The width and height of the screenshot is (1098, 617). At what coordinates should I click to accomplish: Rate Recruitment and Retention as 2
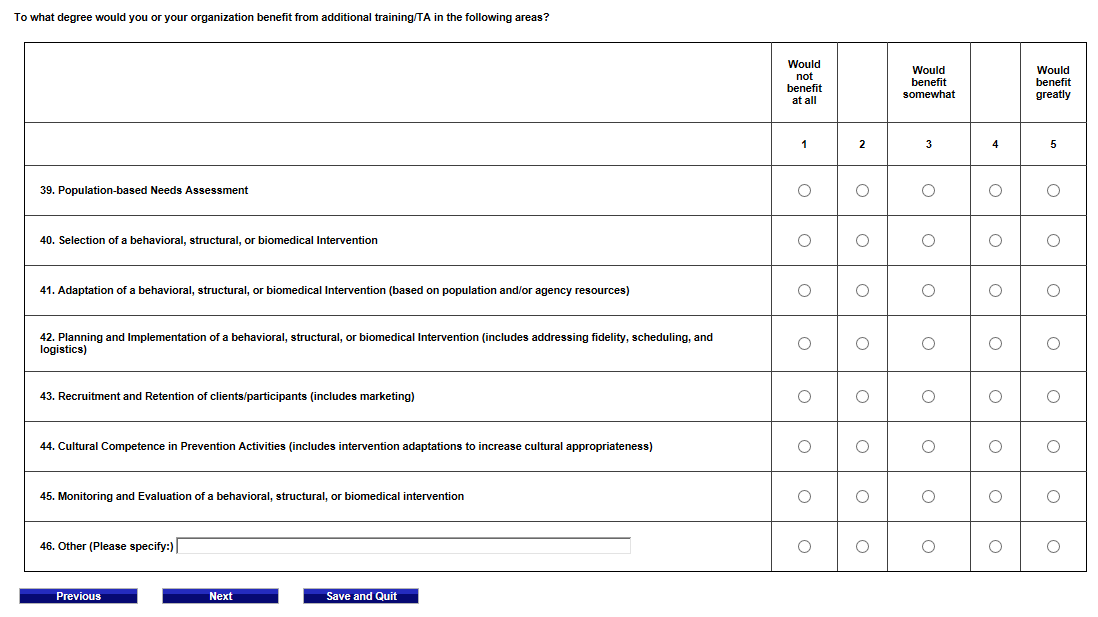(862, 397)
